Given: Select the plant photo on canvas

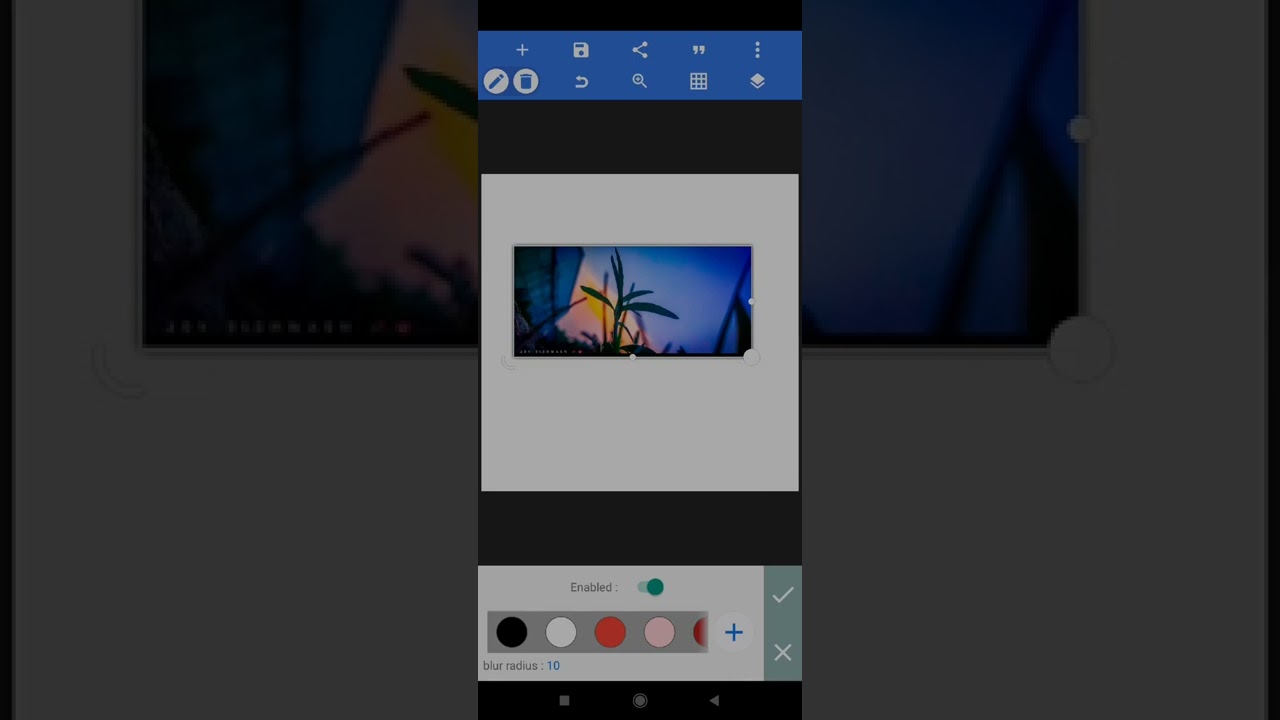Looking at the screenshot, I should tap(632, 301).
